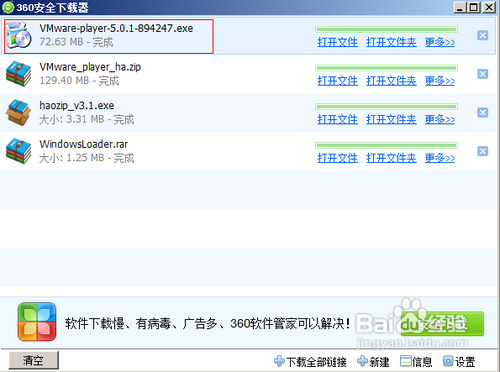Screen dimensions: 500x372
Task: Open the 信息 info panel
Action: (x=416, y=362)
